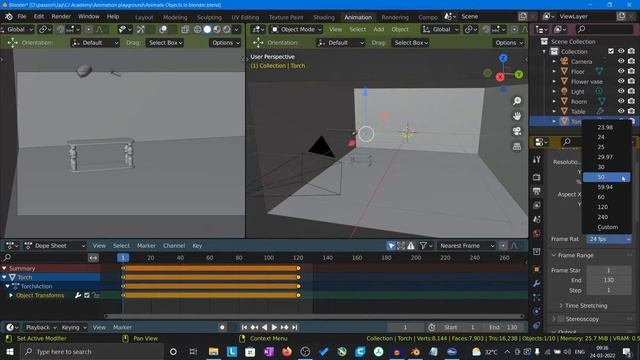Open the Dope Sheet mode dropdown
This screenshot has height=360, width=640.
pos(55,246)
